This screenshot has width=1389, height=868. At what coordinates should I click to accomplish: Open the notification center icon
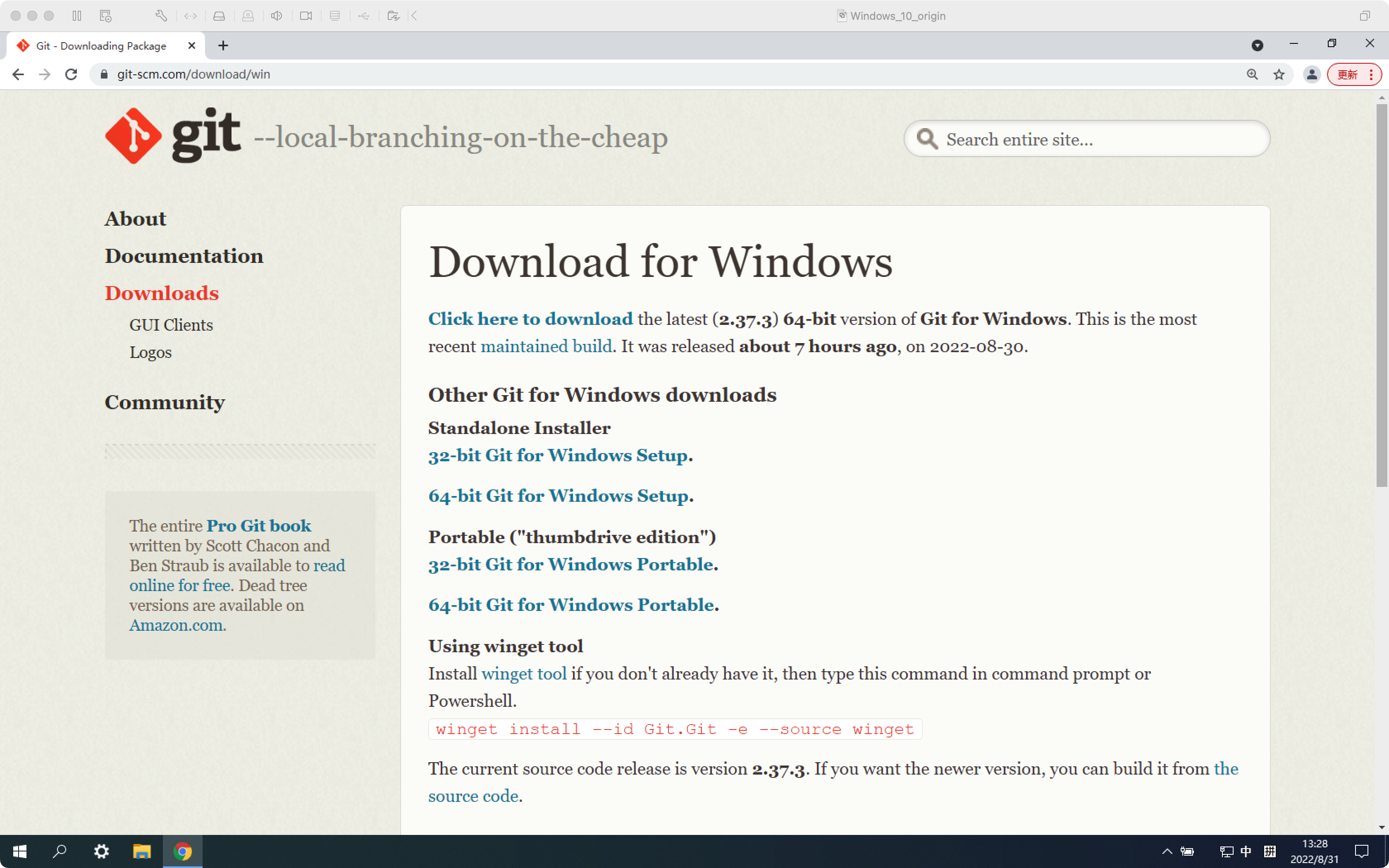pyautogui.click(x=1361, y=851)
